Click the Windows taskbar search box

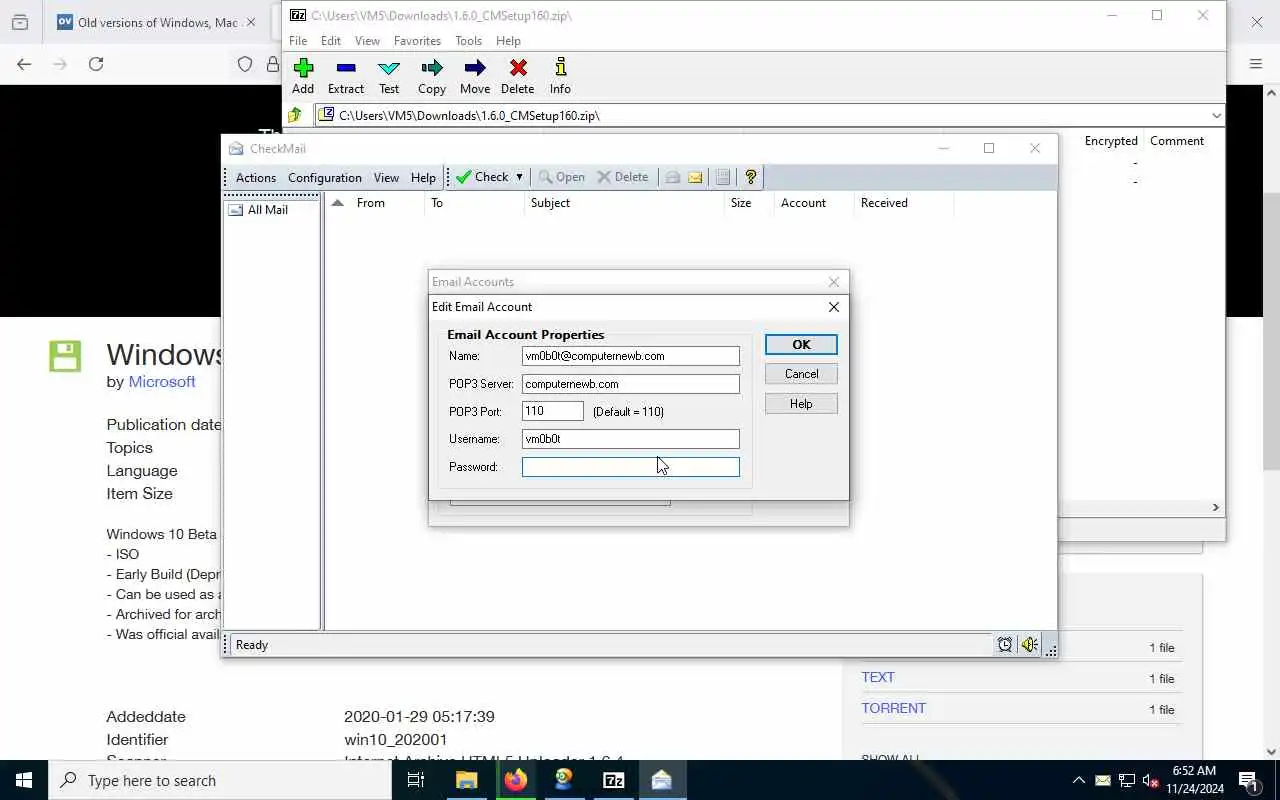click(x=220, y=780)
